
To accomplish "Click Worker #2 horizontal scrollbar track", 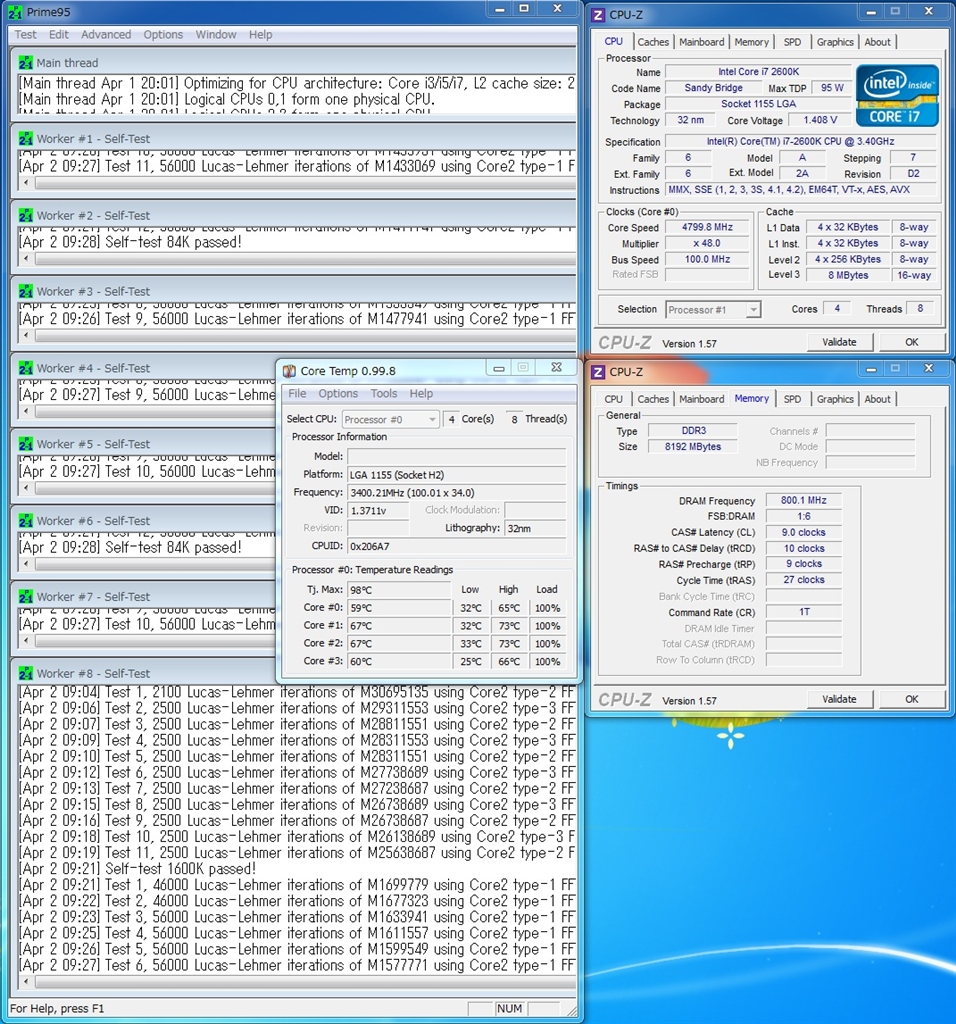I will (x=305, y=259).
